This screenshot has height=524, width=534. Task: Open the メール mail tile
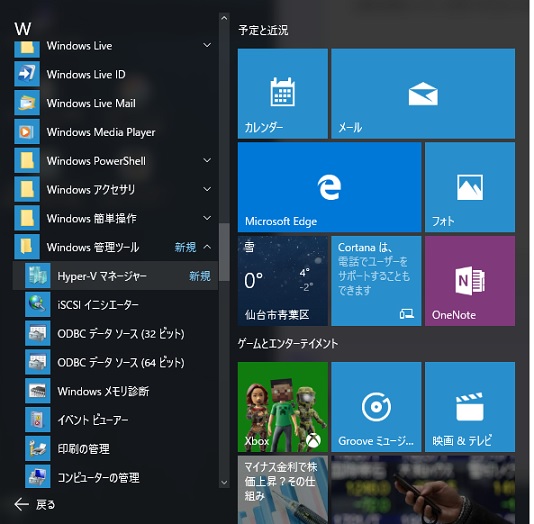pos(423,93)
